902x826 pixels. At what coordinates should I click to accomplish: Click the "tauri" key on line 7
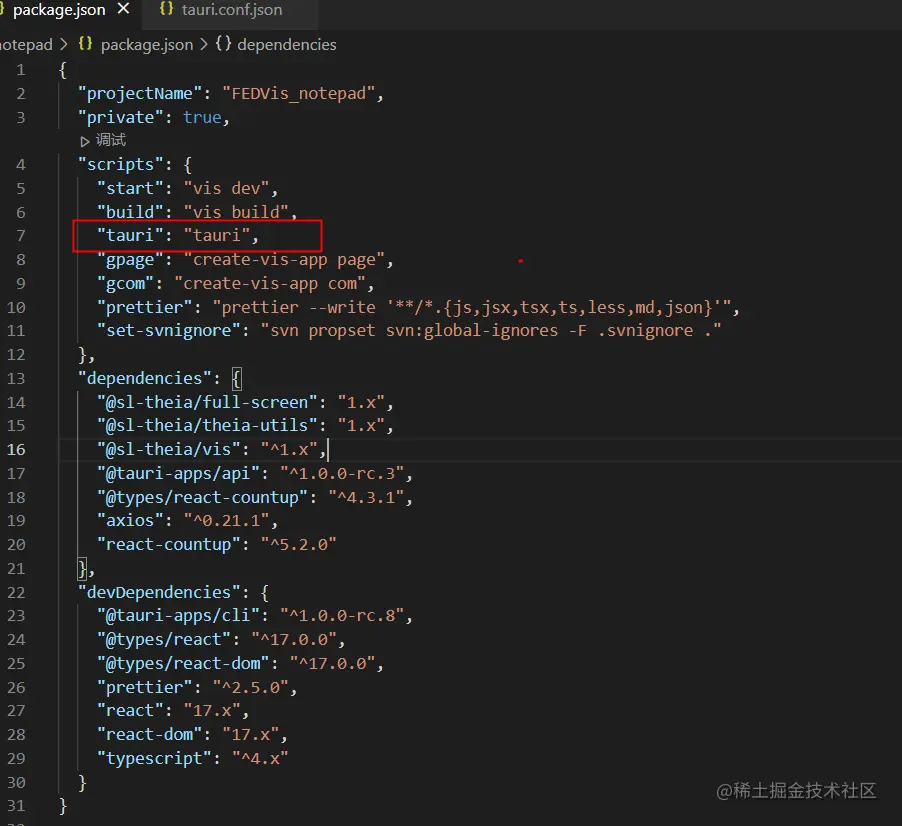[130, 236]
